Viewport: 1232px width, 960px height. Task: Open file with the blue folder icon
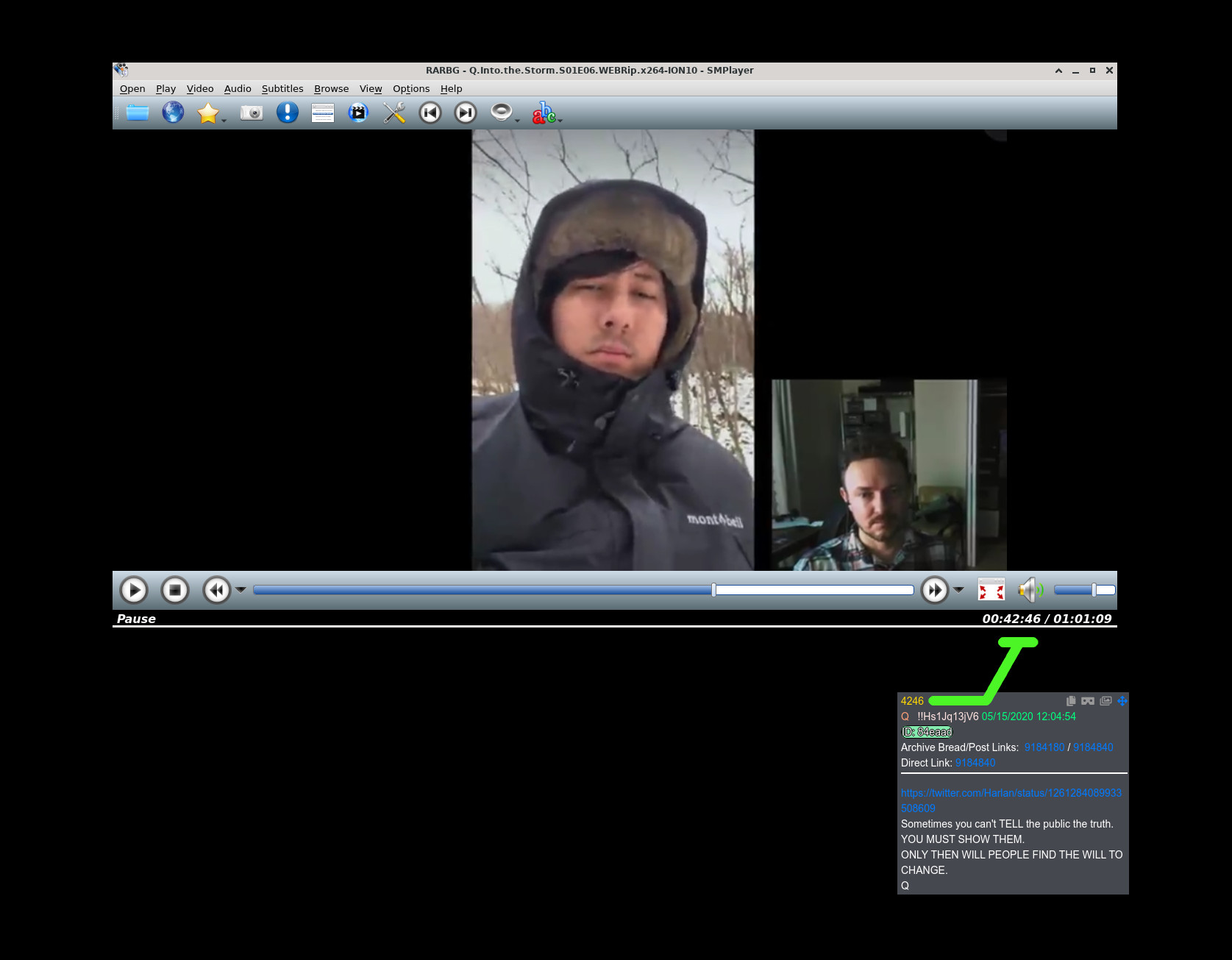(138, 113)
